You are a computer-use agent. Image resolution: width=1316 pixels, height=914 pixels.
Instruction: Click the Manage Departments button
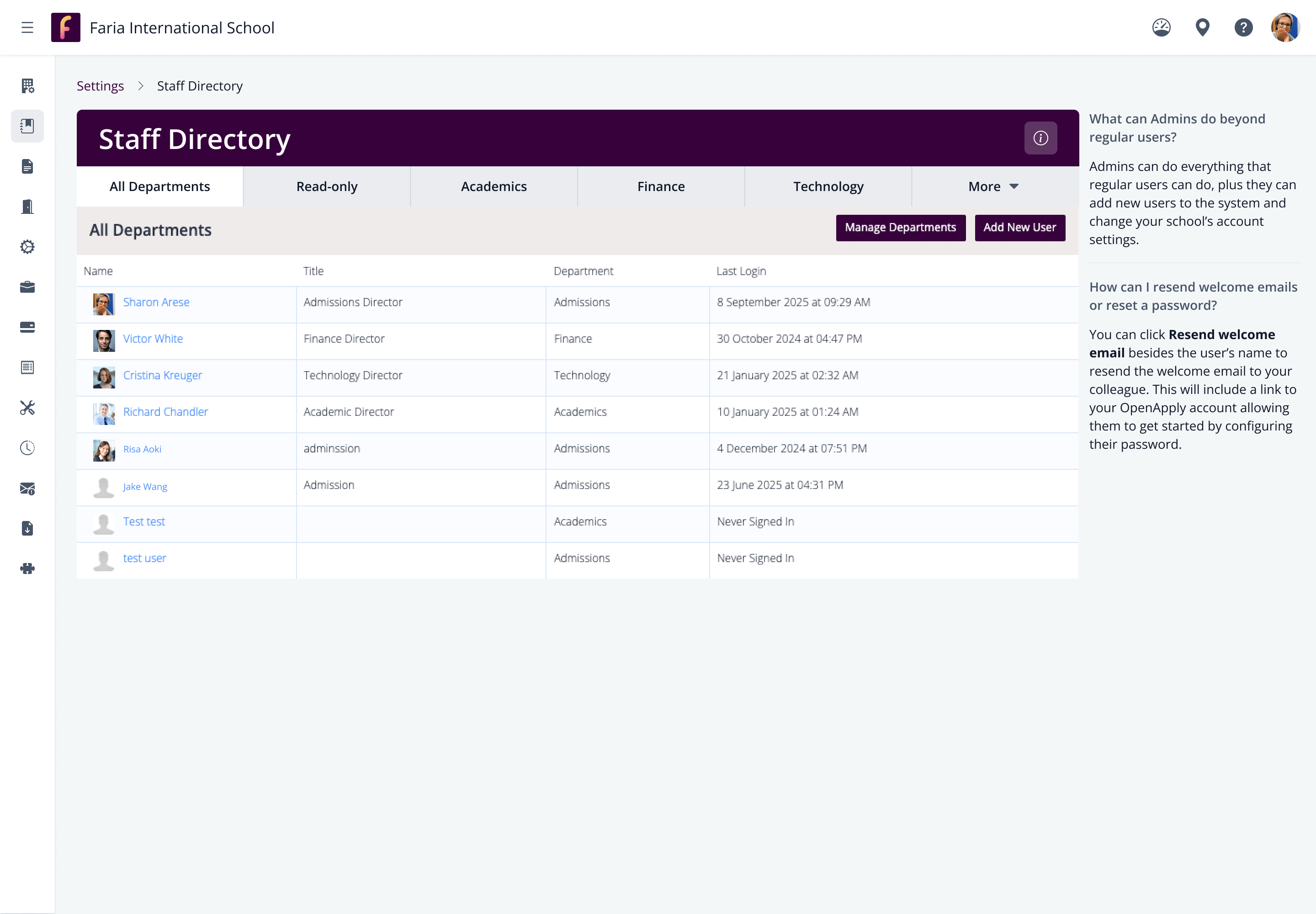coord(900,228)
